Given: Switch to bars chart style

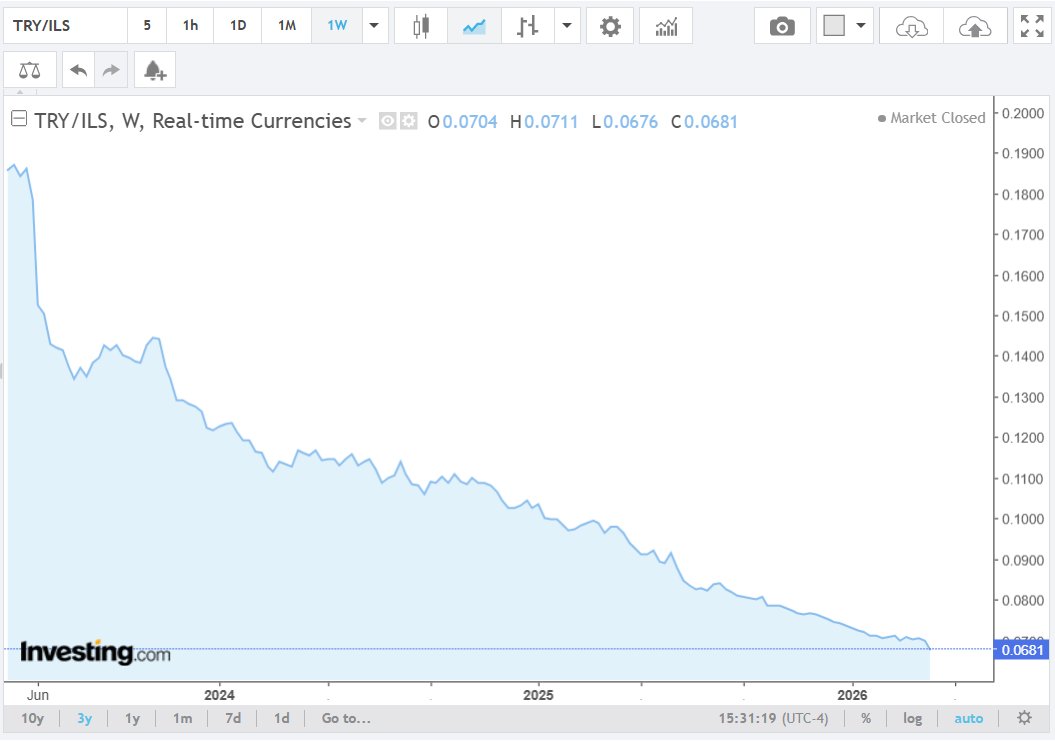Looking at the screenshot, I should [528, 26].
